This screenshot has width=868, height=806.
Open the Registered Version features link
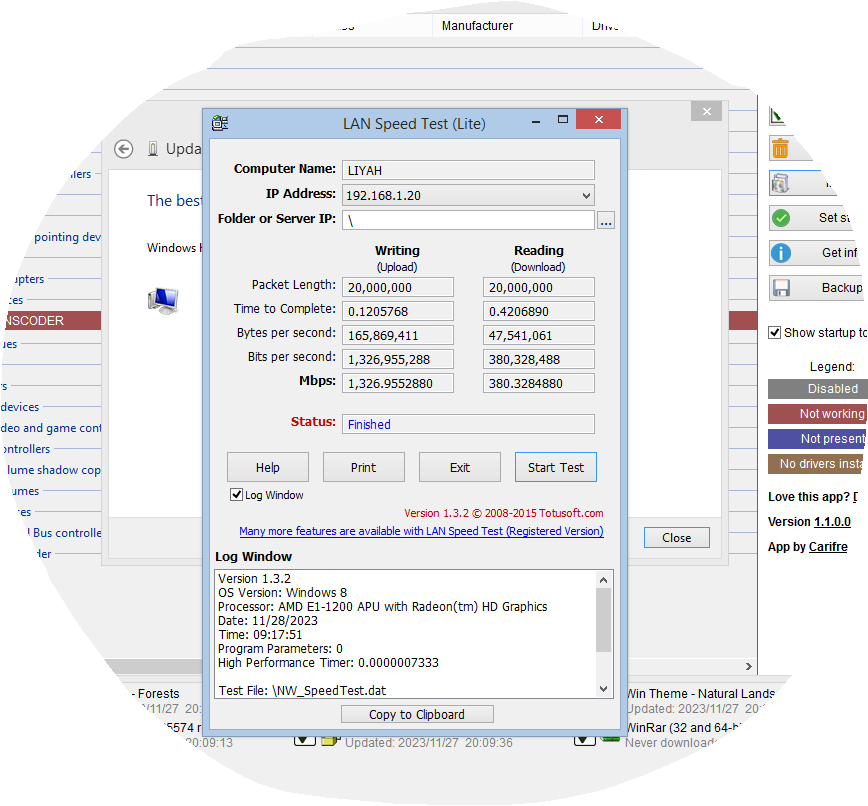coord(421,531)
